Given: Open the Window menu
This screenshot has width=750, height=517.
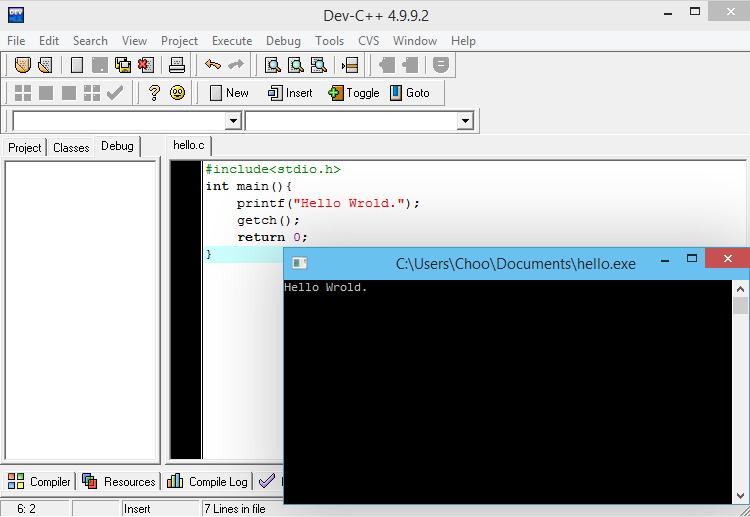Looking at the screenshot, I should point(415,41).
